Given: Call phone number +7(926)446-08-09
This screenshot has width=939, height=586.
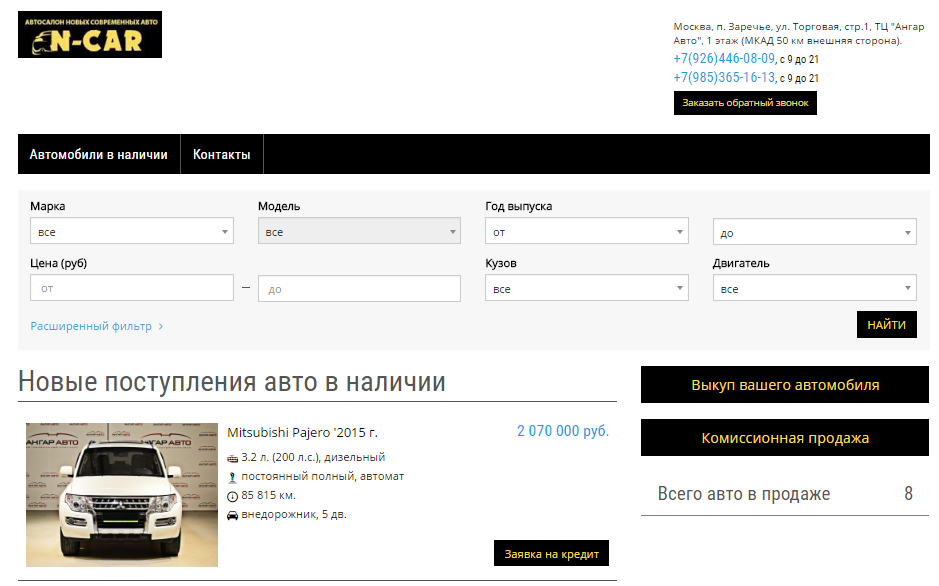Looking at the screenshot, I should [x=724, y=59].
